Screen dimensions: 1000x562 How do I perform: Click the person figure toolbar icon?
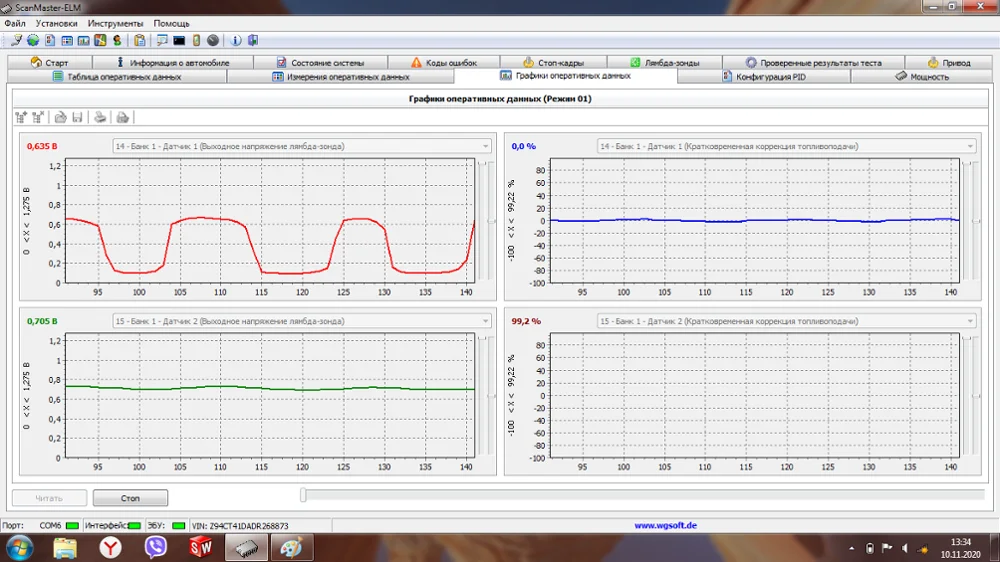117,40
